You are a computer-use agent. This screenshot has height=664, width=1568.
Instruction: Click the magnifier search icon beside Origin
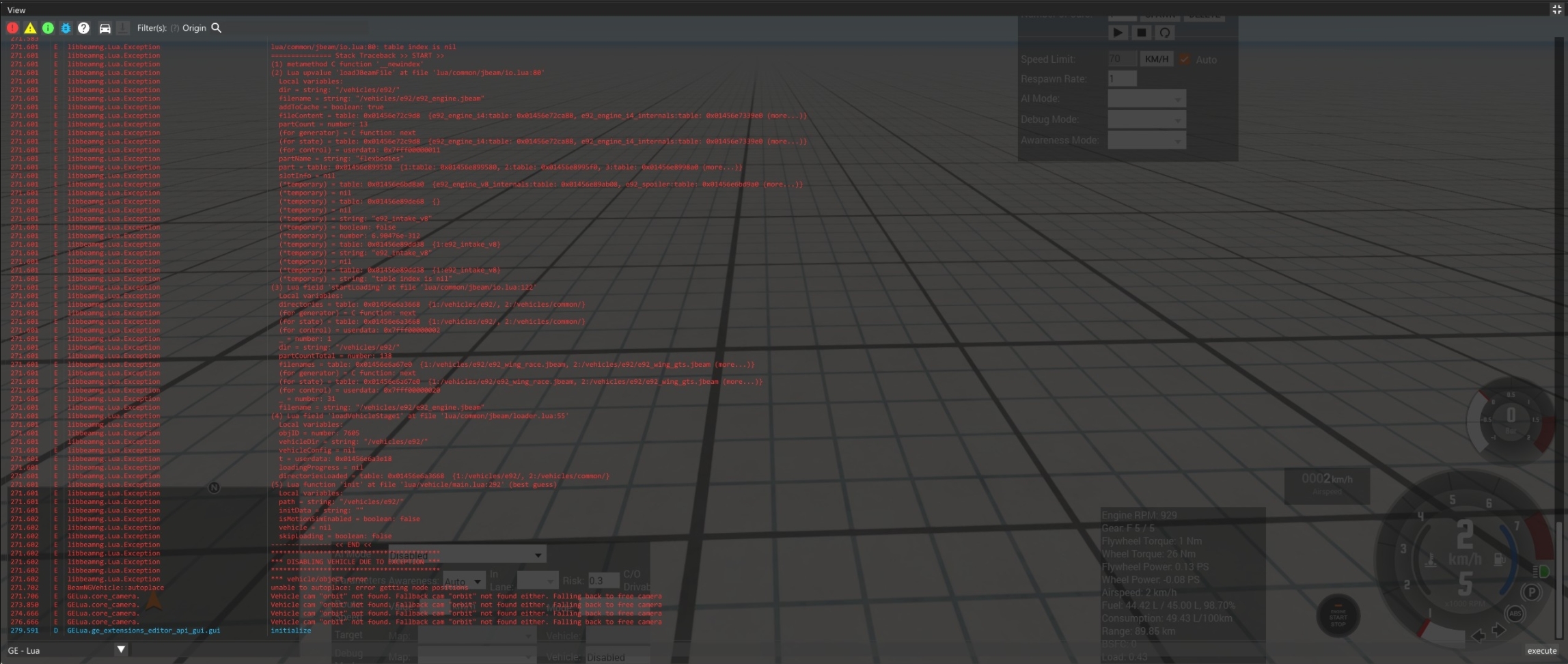[x=217, y=28]
